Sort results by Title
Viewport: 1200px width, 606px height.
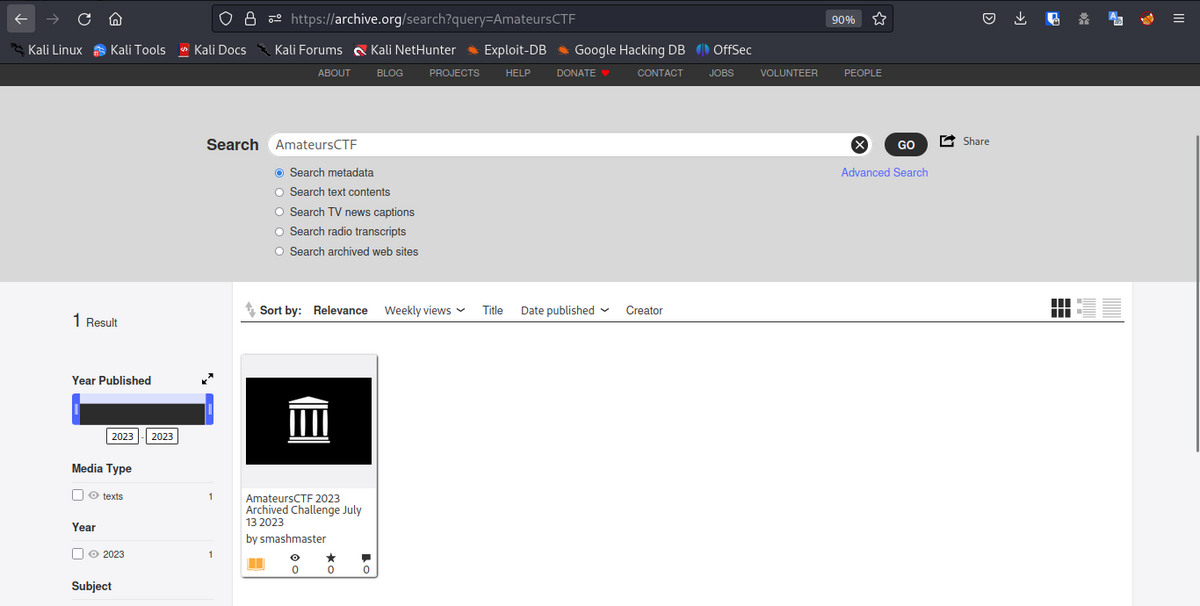pos(493,311)
